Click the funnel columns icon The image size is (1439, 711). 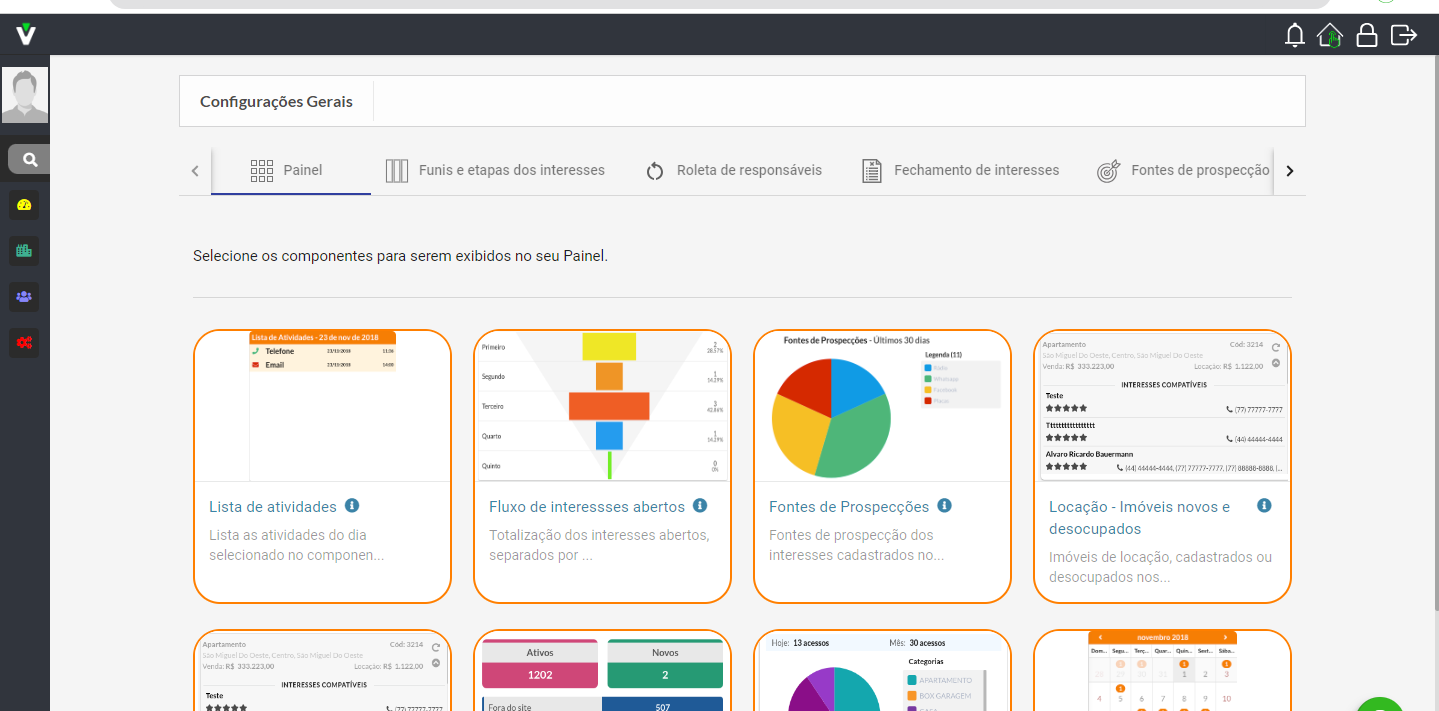[397, 171]
